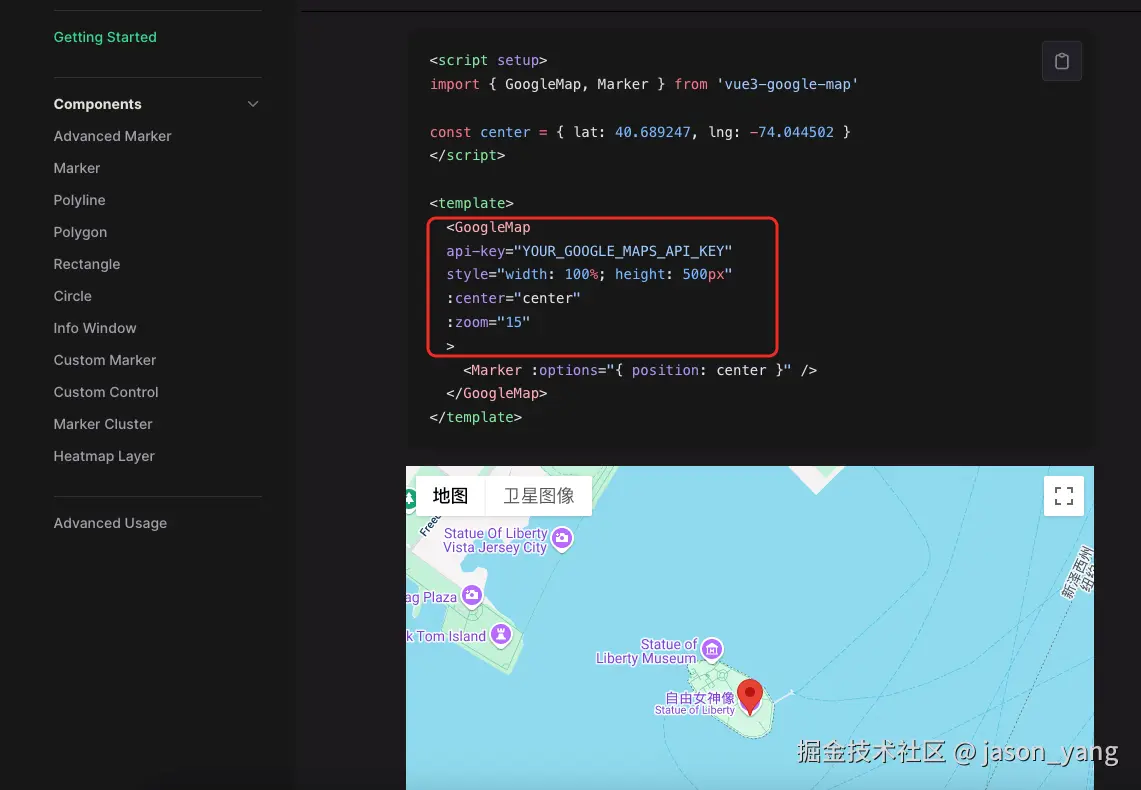Copy the code snippet with the clipboard icon
This screenshot has height=790, width=1141.
1062,61
